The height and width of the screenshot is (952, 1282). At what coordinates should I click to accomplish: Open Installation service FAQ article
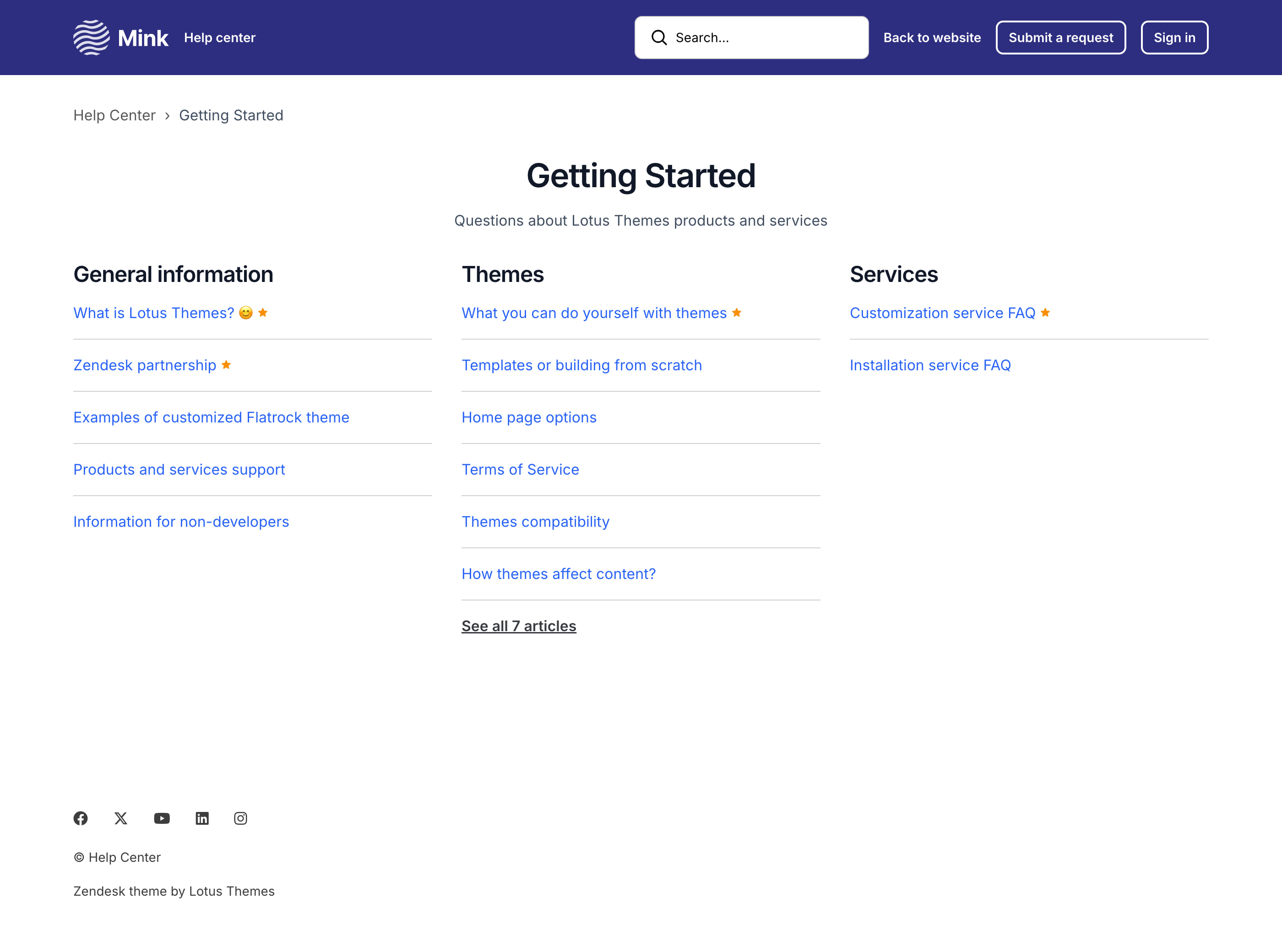point(930,365)
